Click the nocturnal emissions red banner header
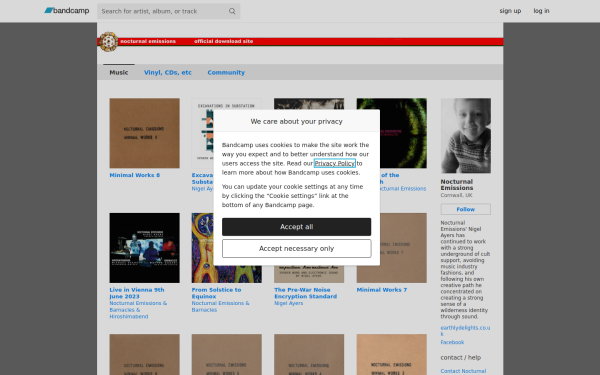The width and height of the screenshot is (600, 375). pos(300,41)
